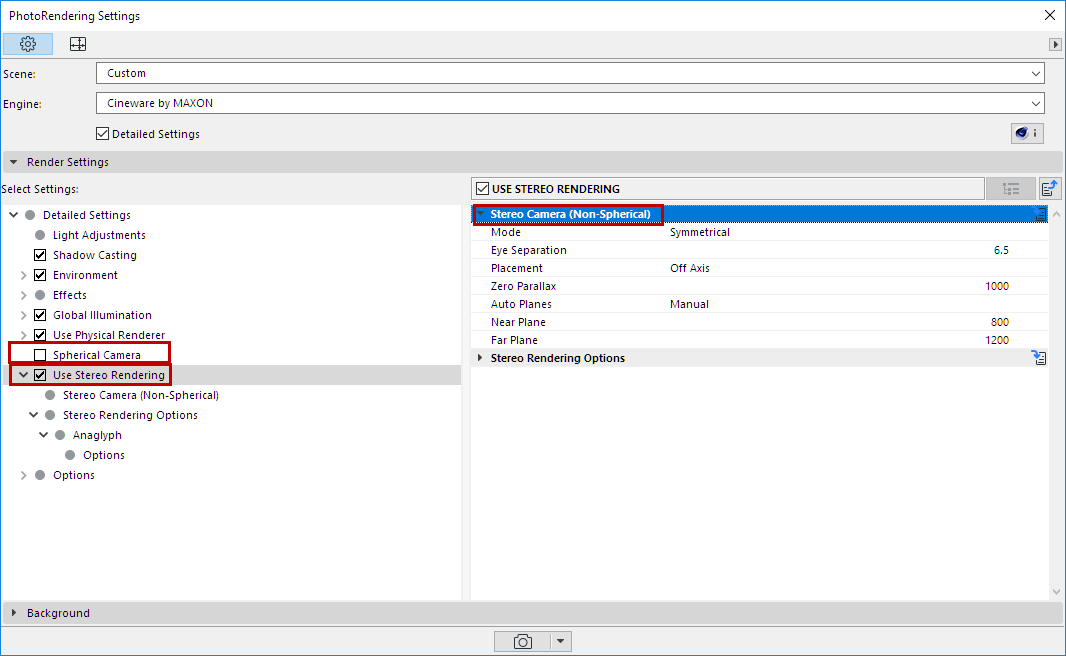Toggle the USE STEREO RENDERING checkbox
The width and height of the screenshot is (1066, 656).
[483, 188]
